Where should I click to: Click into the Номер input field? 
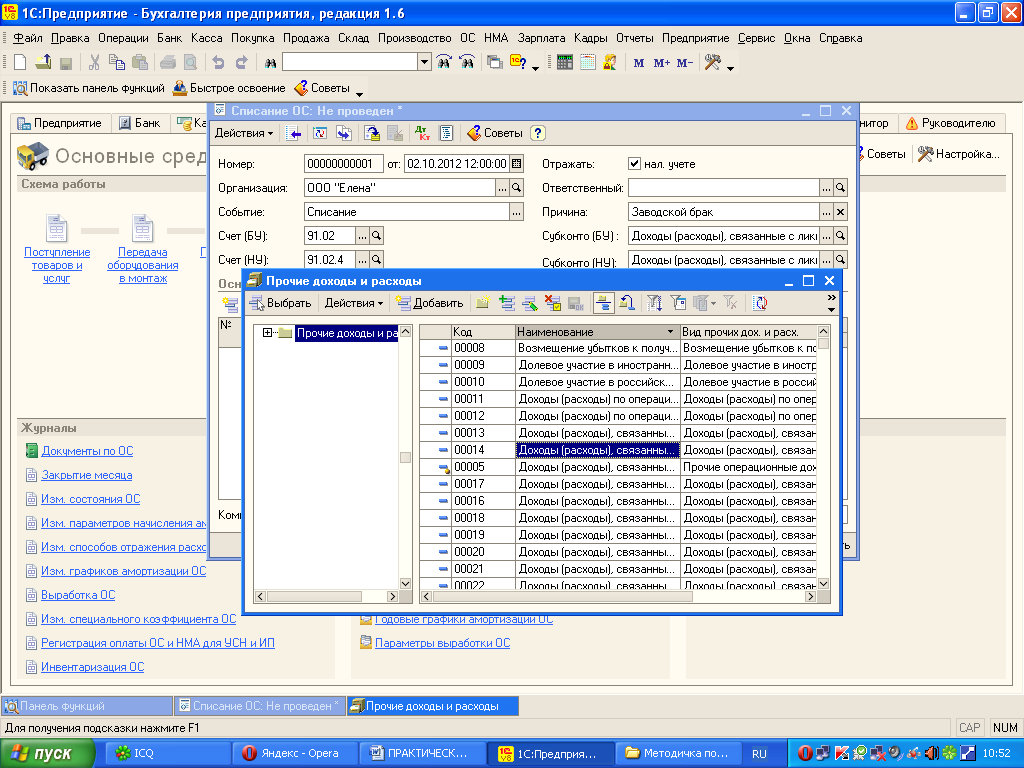click(x=344, y=164)
